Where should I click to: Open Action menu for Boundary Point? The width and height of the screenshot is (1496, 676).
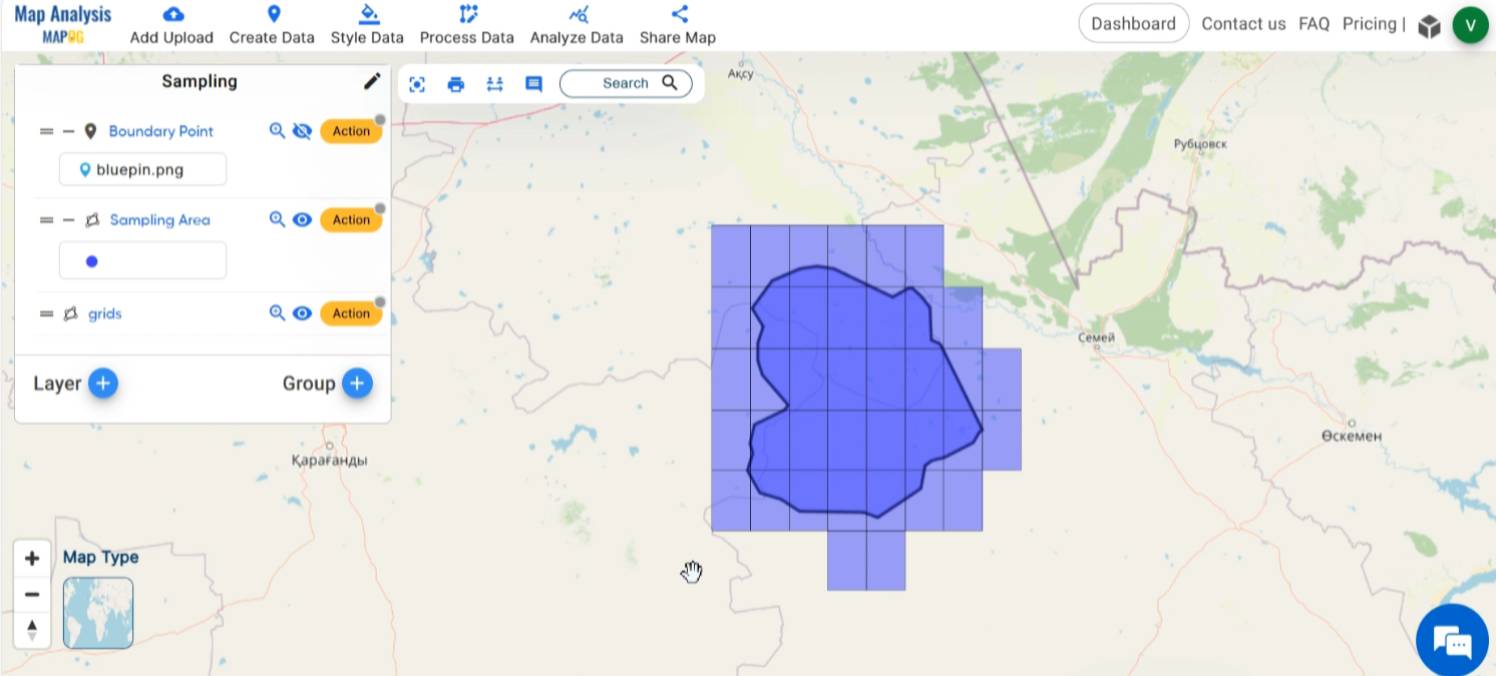(351, 131)
